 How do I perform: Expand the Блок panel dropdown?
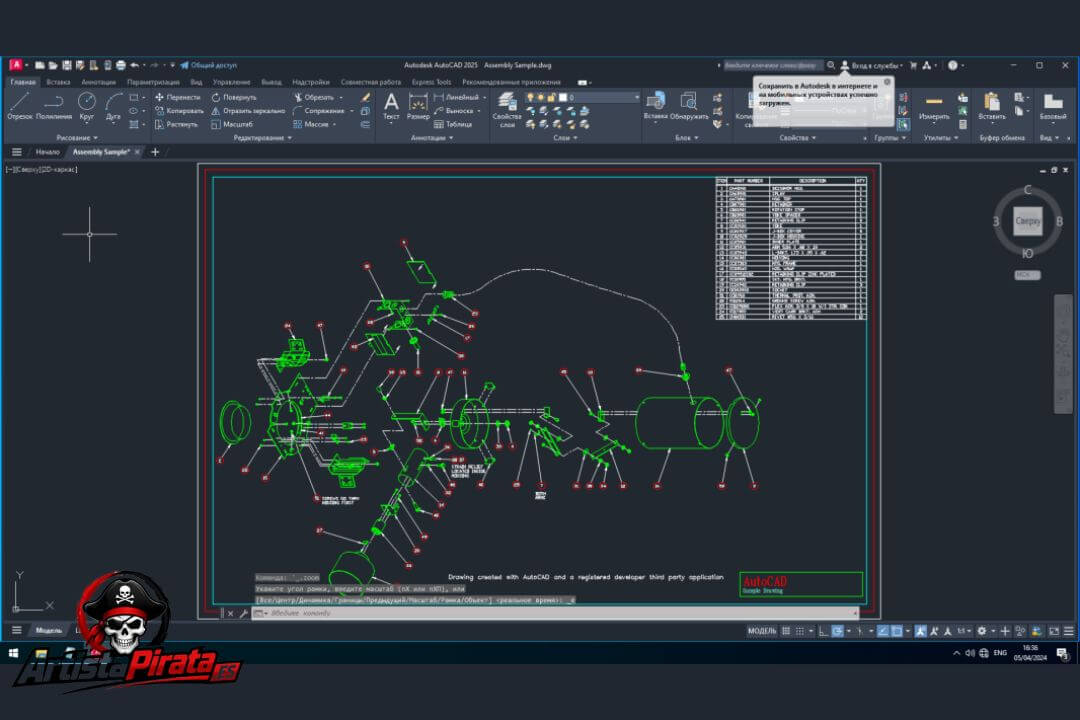[x=687, y=138]
